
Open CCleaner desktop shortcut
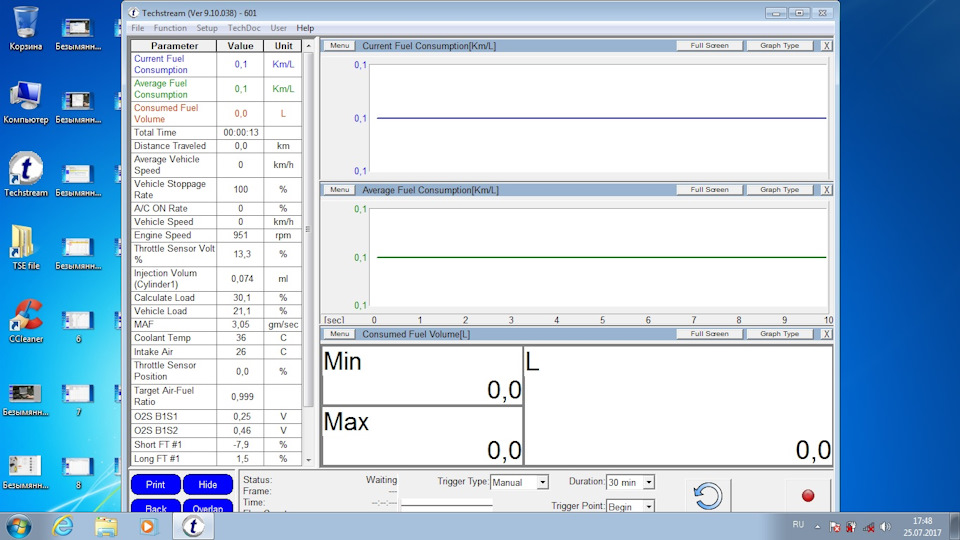pyautogui.click(x=26, y=321)
